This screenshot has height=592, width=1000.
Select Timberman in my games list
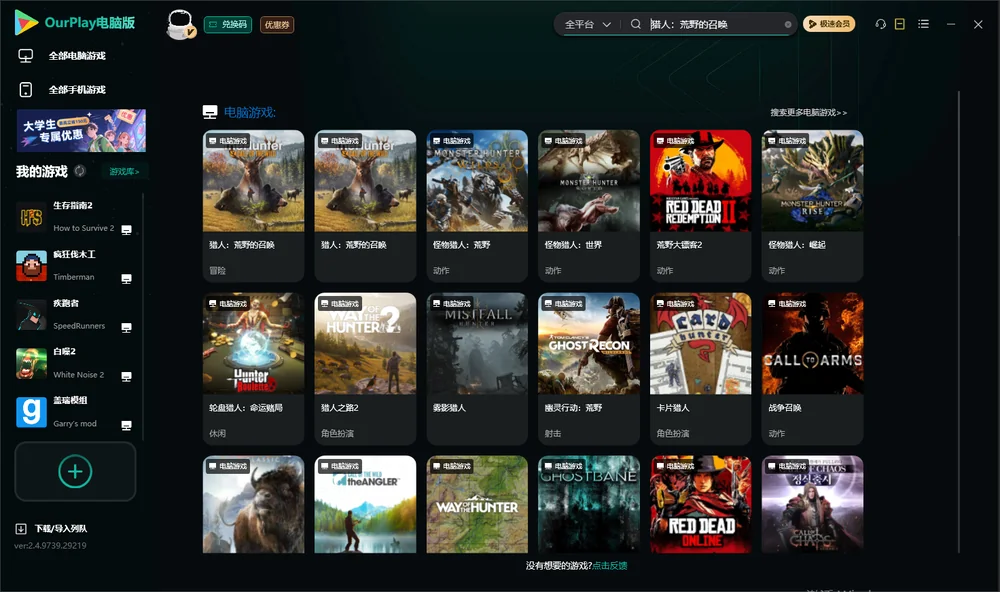[x=75, y=265]
